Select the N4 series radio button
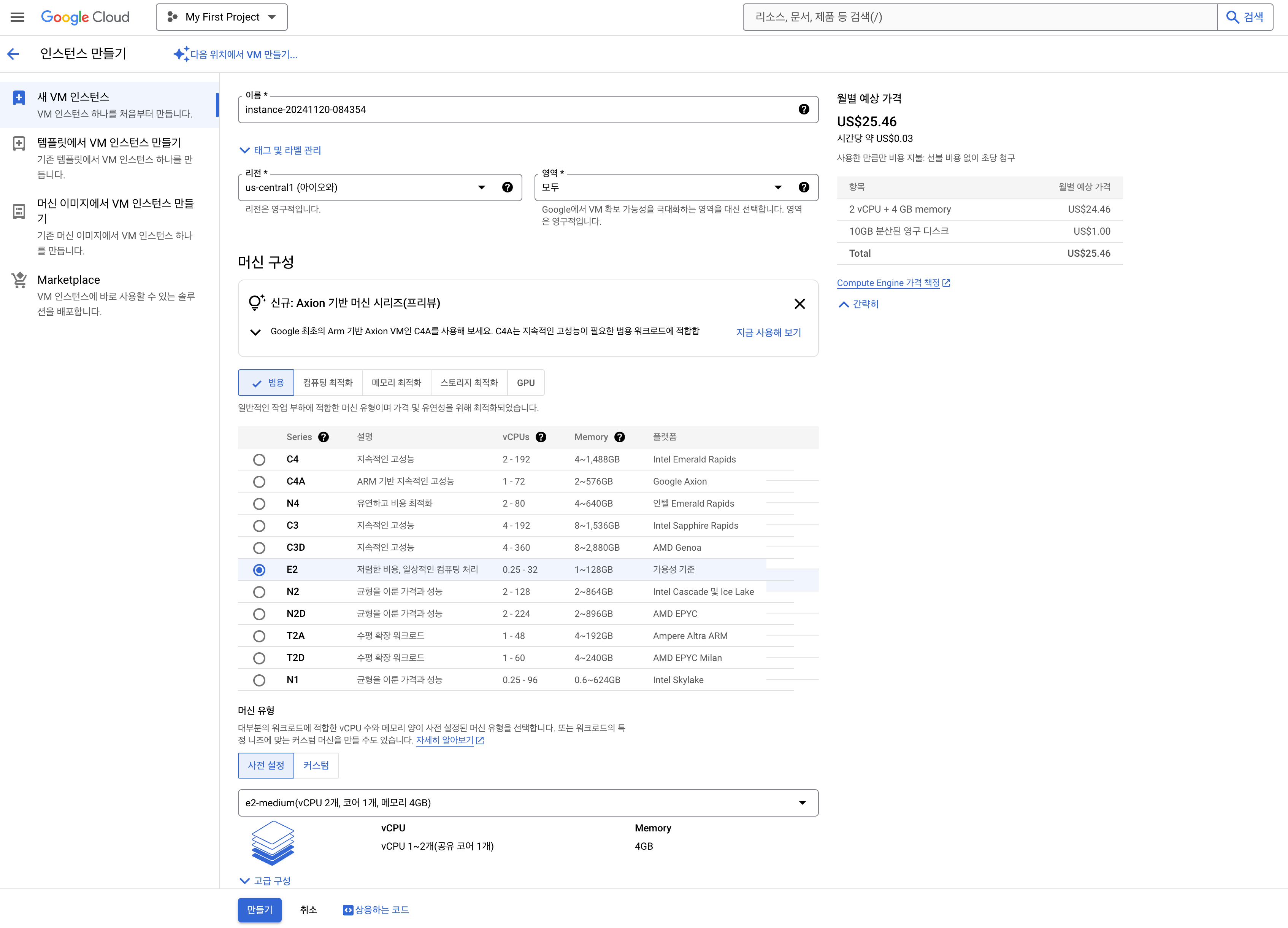This screenshot has height=928, width=1288. (x=259, y=504)
